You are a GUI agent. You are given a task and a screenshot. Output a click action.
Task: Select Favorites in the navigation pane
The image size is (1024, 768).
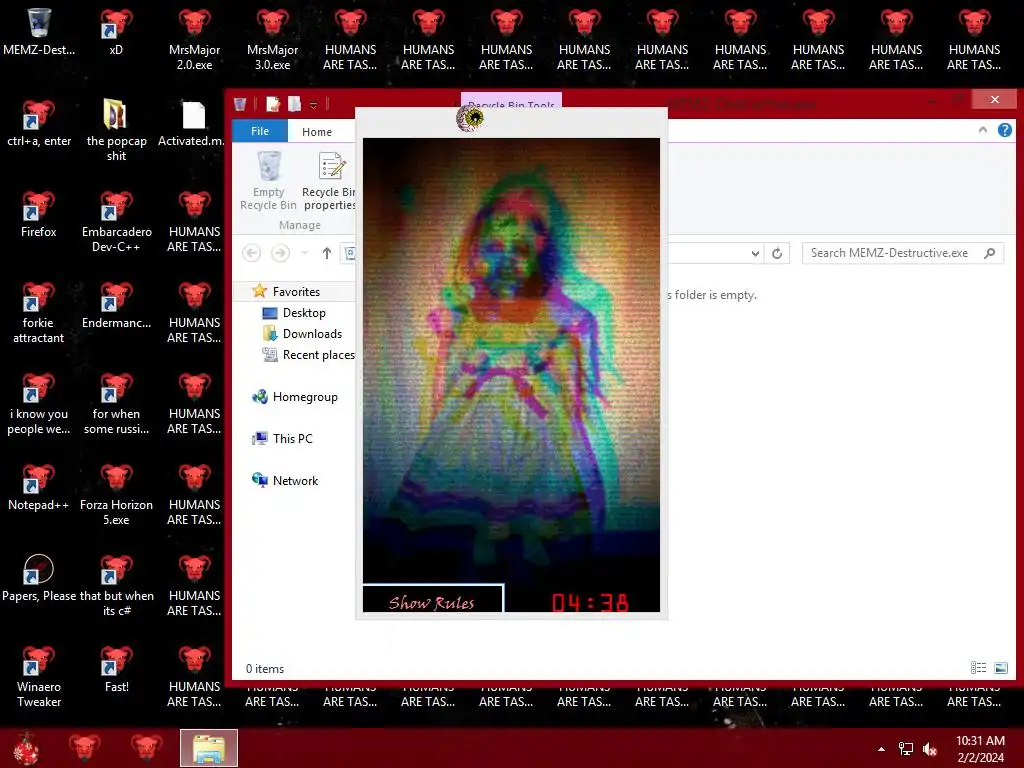[296, 291]
